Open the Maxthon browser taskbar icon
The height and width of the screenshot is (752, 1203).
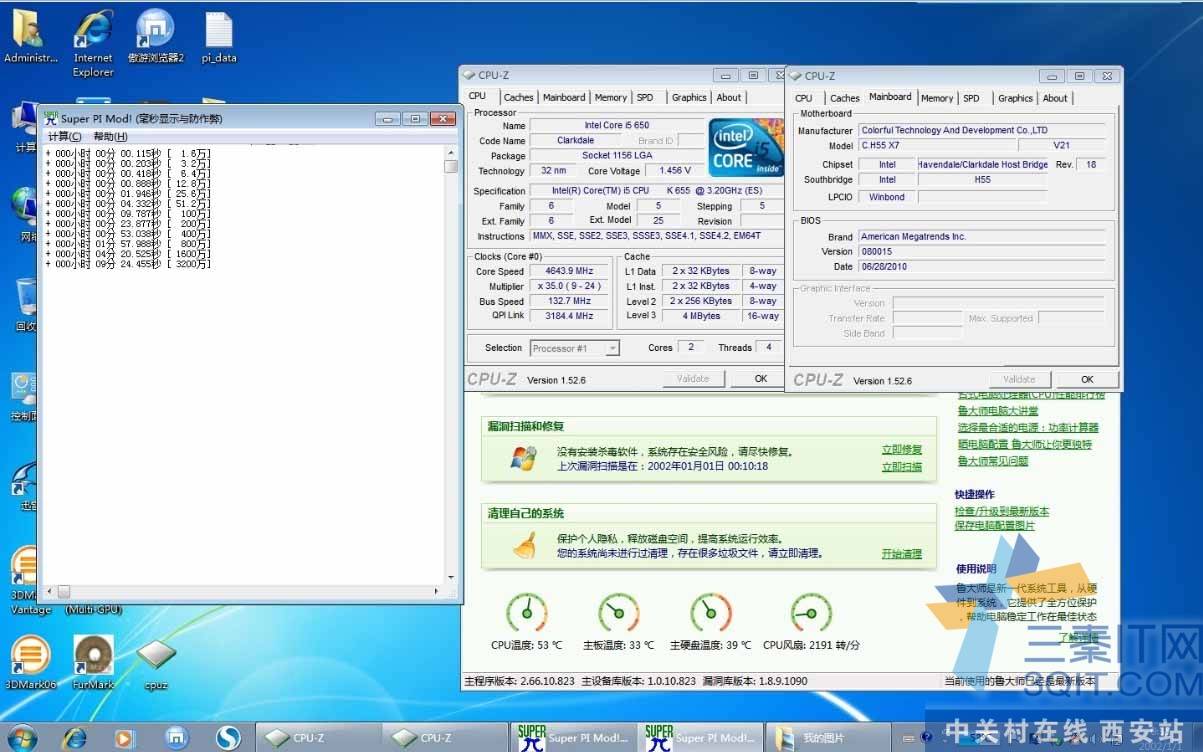pyautogui.click(x=175, y=738)
